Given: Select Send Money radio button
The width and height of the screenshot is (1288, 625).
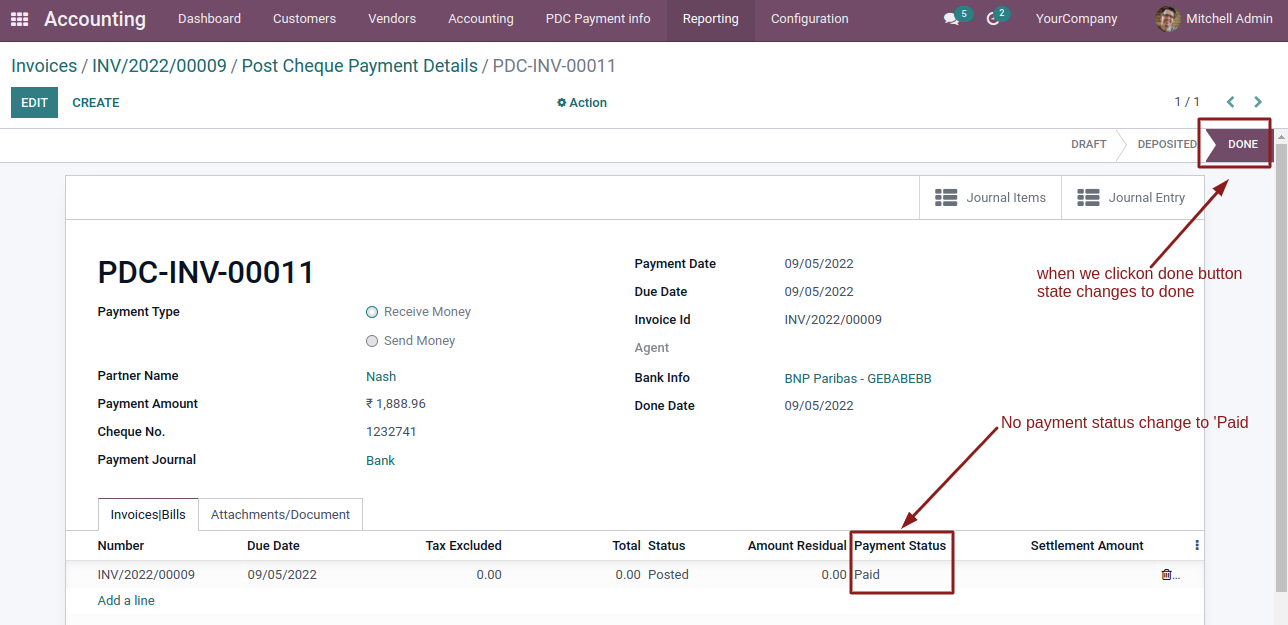Looking at the screenshot, I should pyautogui.click(x=372, y=341).
